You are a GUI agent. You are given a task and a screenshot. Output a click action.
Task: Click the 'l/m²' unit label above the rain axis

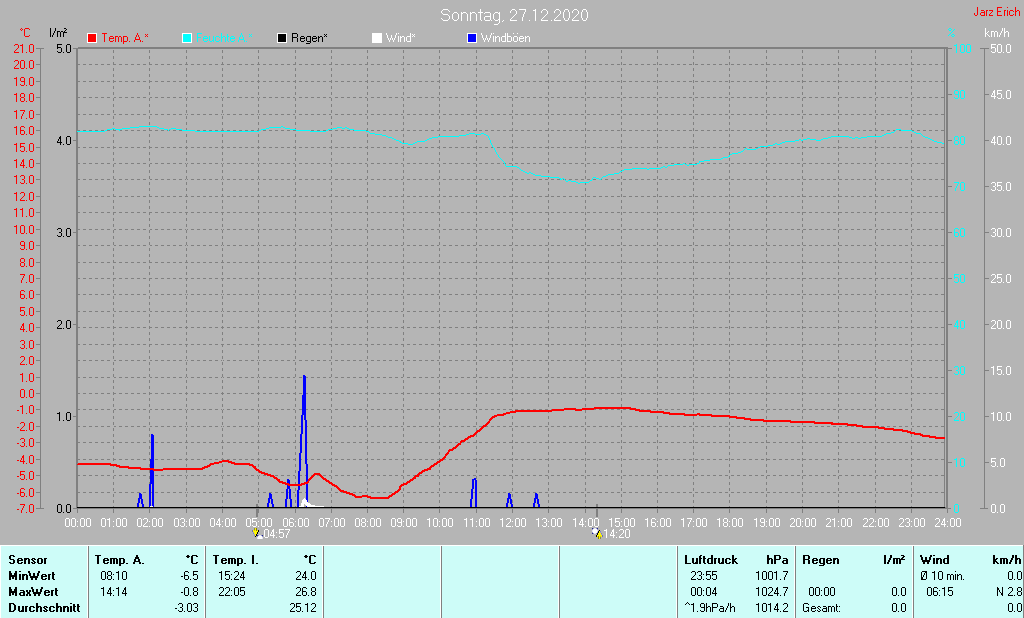click(58, 33)
